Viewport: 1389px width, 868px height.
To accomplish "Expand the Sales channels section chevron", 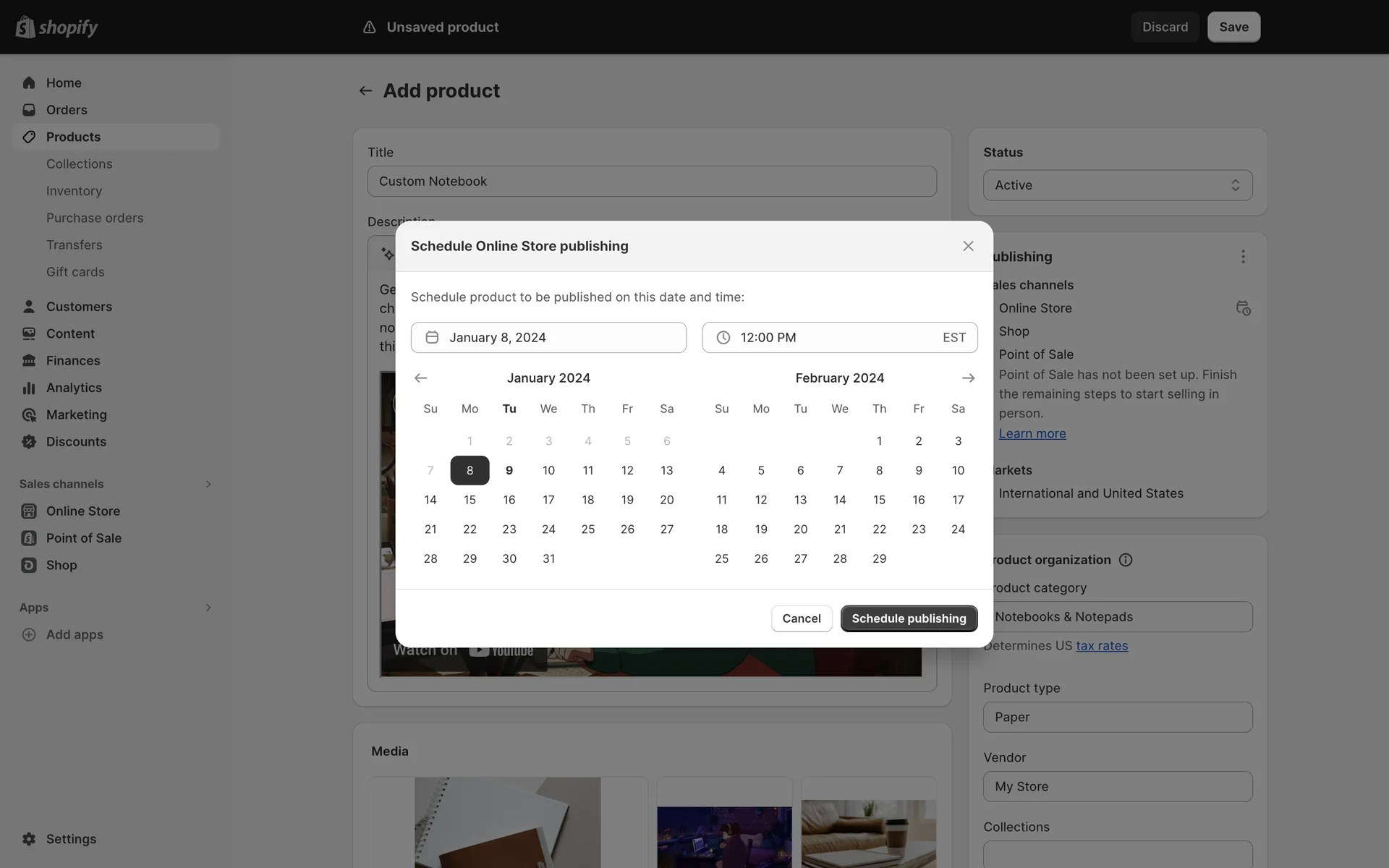I will click(208, 484).
